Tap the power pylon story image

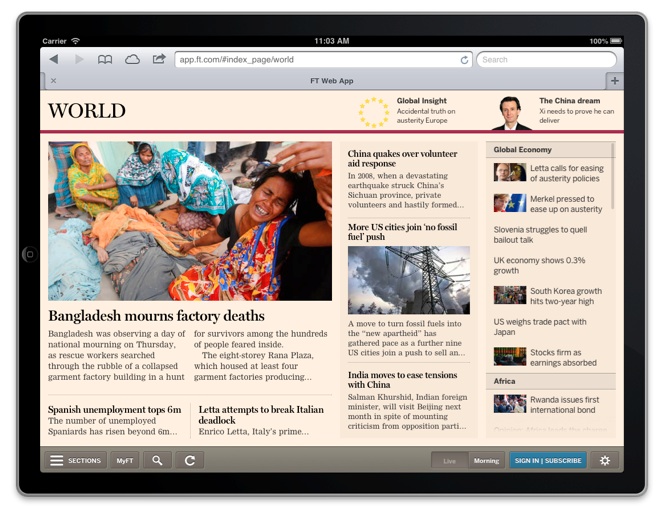point(409,280)
